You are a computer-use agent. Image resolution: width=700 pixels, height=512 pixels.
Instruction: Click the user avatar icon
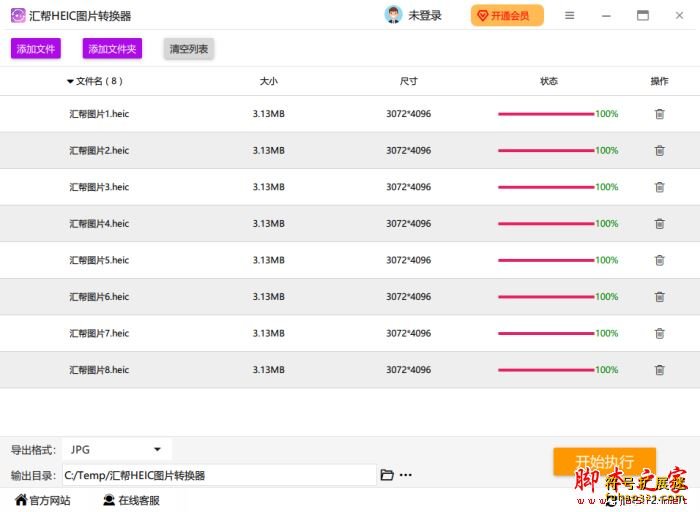[394, 15]
